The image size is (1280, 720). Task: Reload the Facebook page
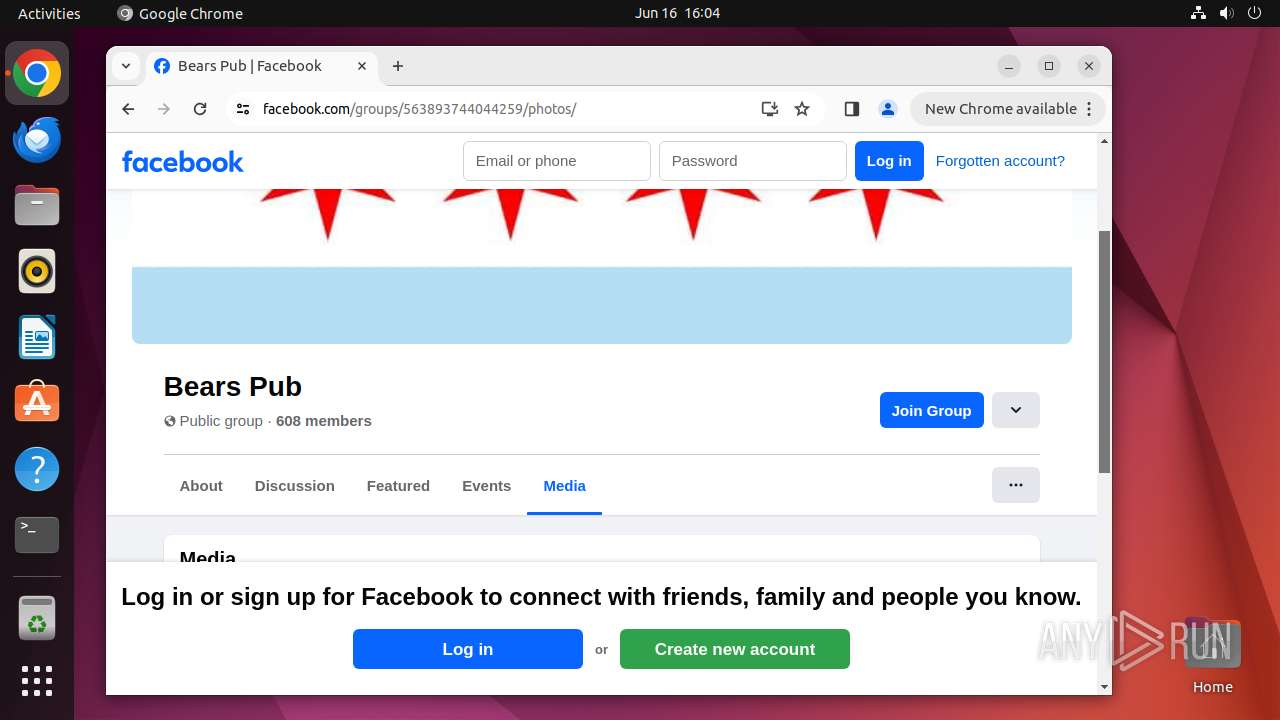(x=200, y=109)
